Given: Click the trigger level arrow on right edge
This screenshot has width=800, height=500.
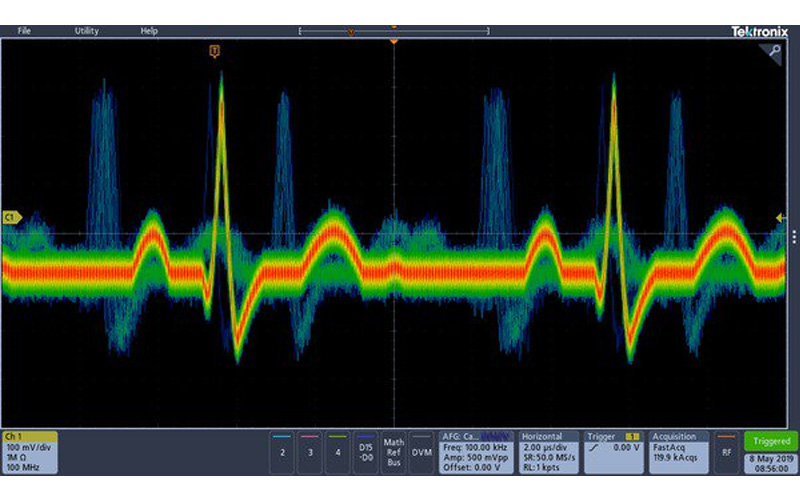Looking at the screenshot, I should tap(781, 217).
